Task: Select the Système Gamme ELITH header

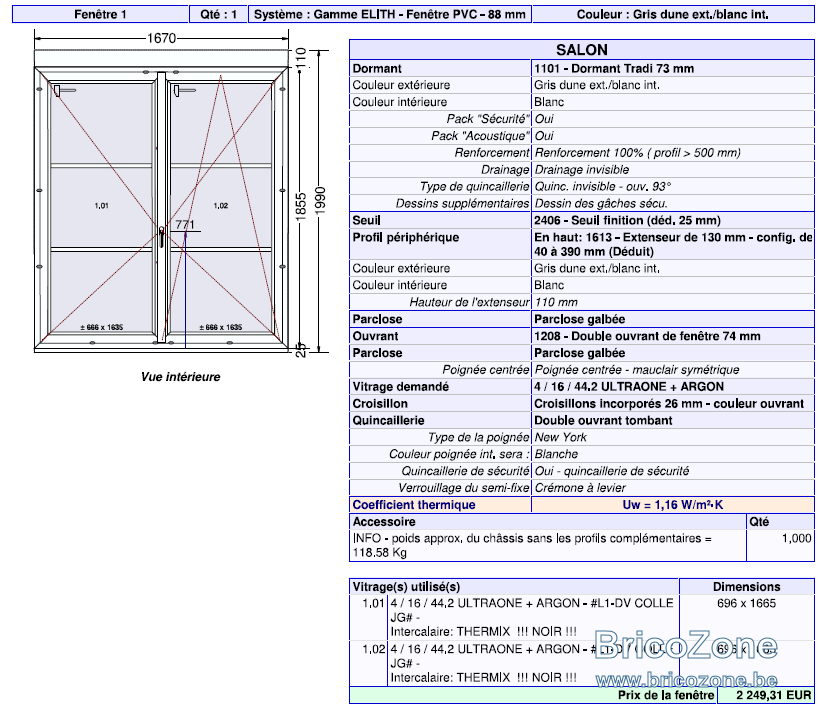Action: 390,14
